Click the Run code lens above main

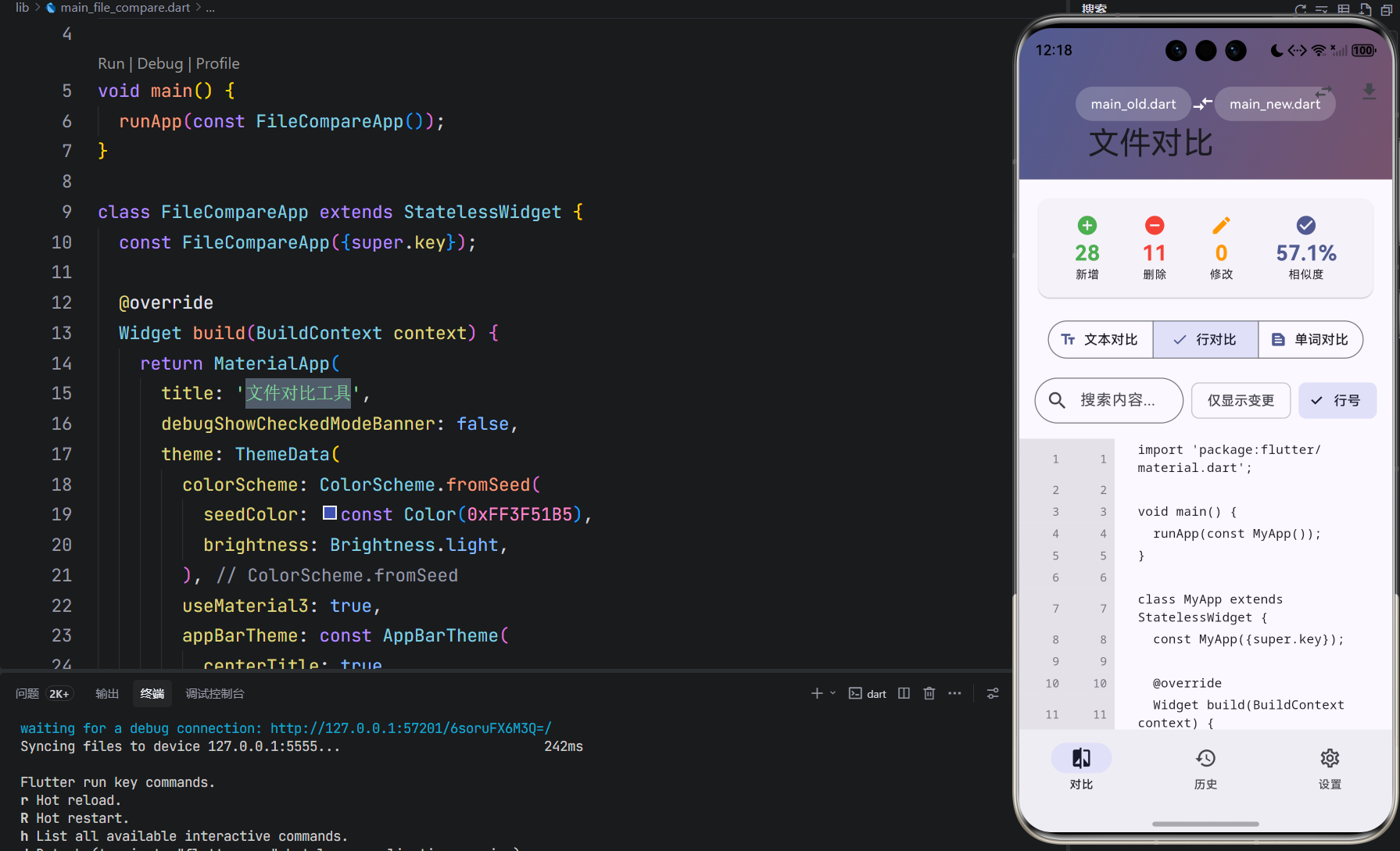(x=111, y=63)
